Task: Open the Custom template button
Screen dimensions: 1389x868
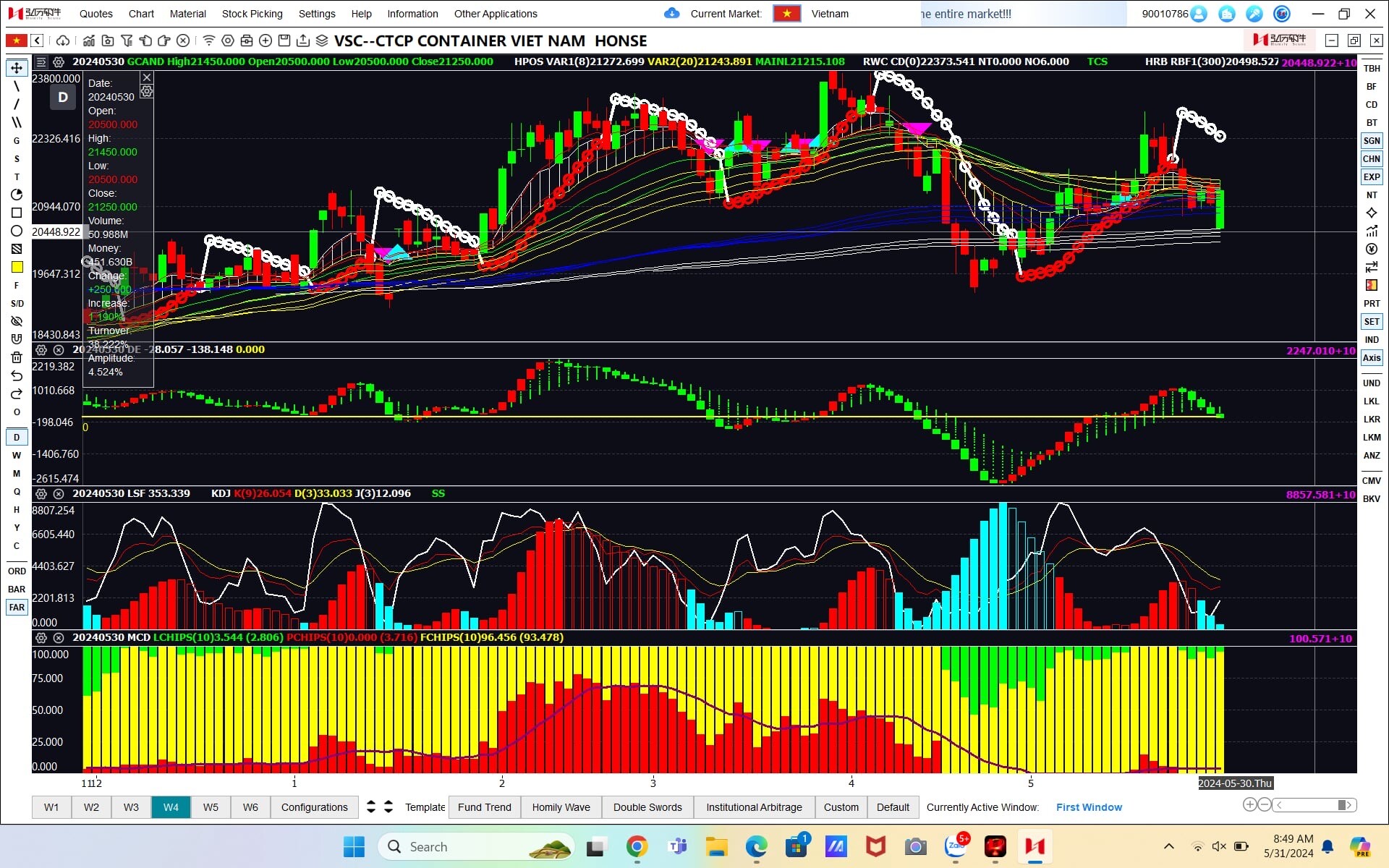Action: tap(841, 807)
